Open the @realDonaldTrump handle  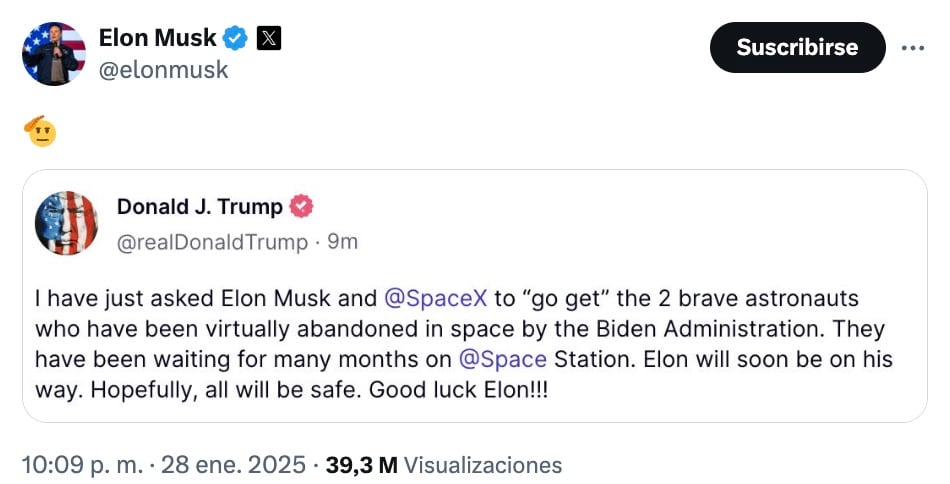point(213,241)
